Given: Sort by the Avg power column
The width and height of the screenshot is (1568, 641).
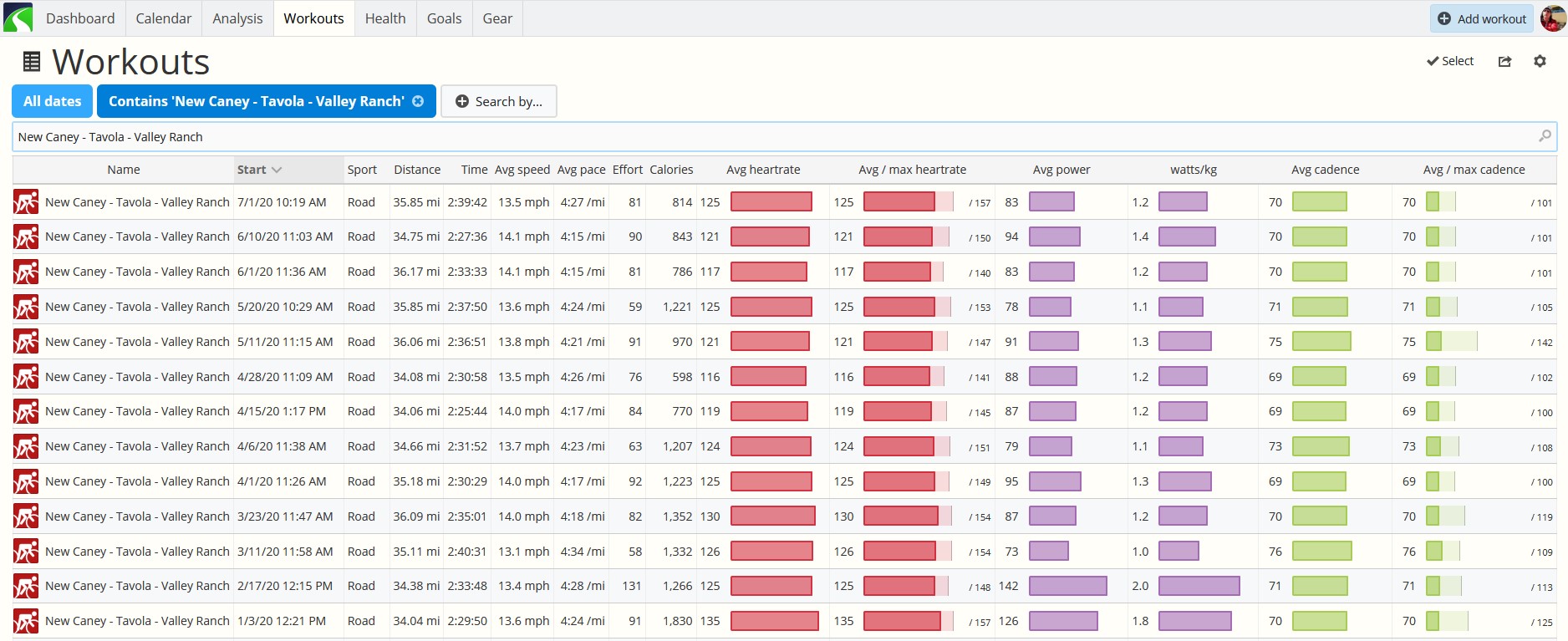Looking at the screenshot, I should 1061,170.
